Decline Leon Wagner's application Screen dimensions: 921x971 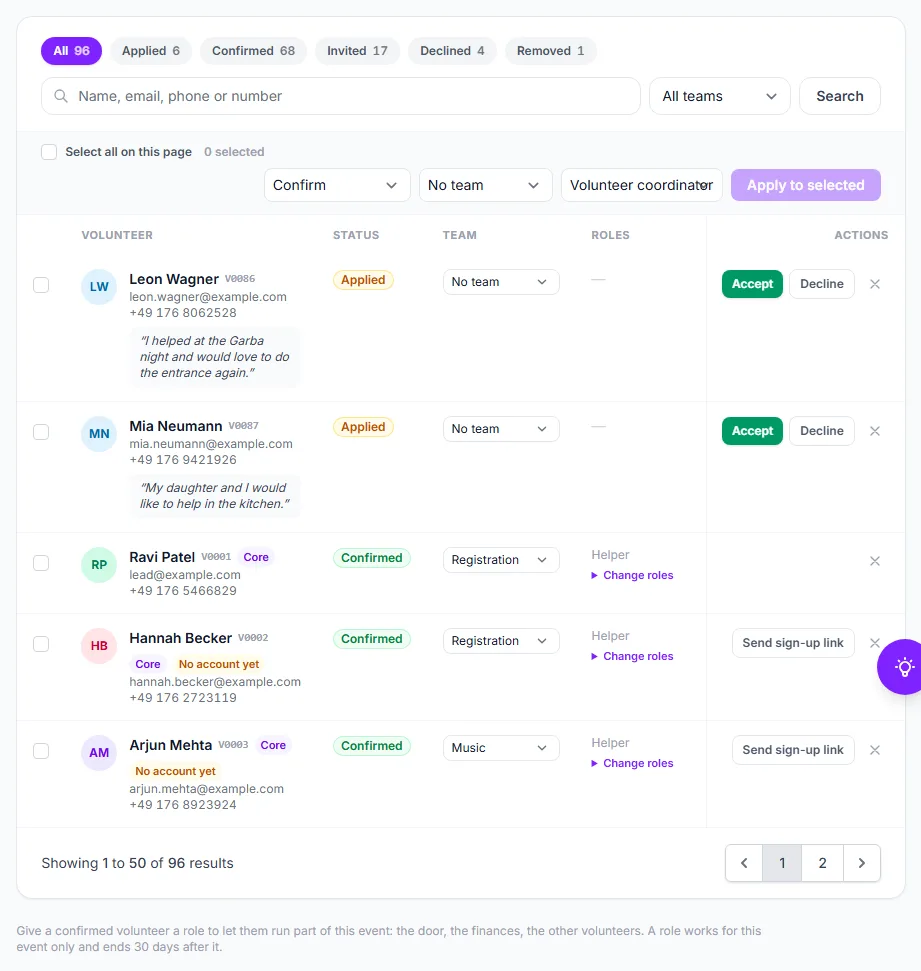(x=822, y=284)
